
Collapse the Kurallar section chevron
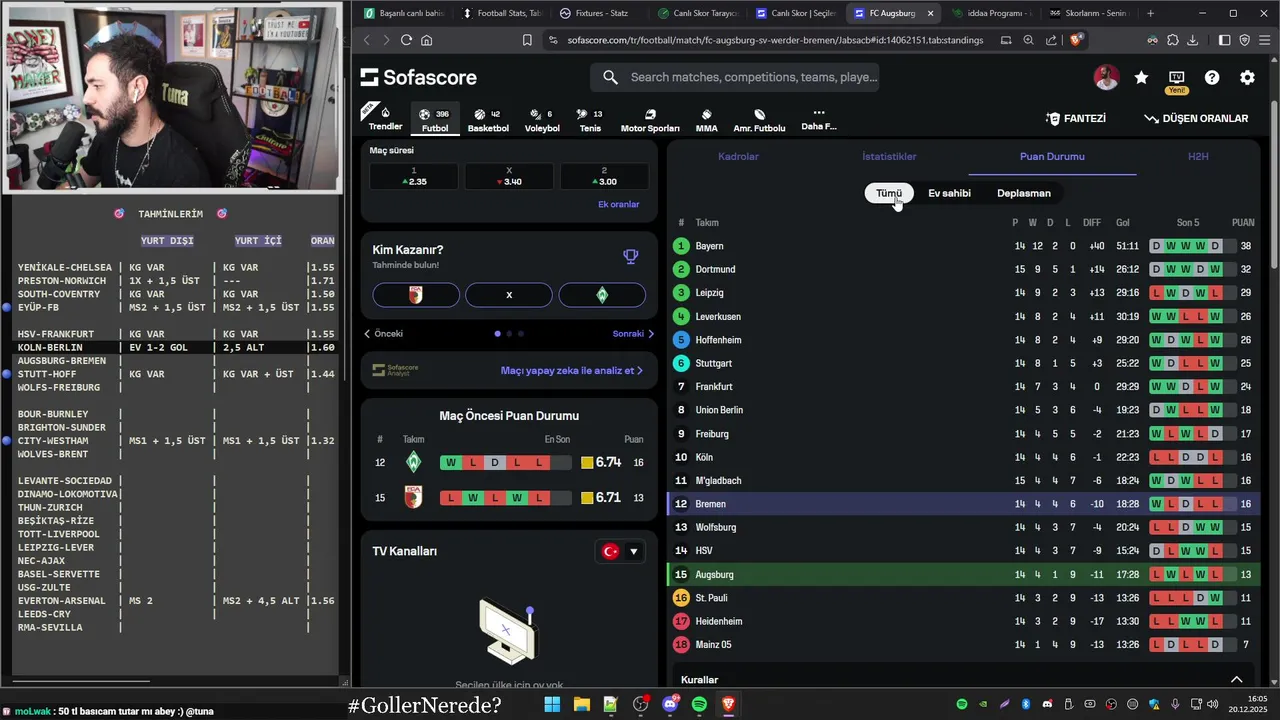tap(1236, 680)
